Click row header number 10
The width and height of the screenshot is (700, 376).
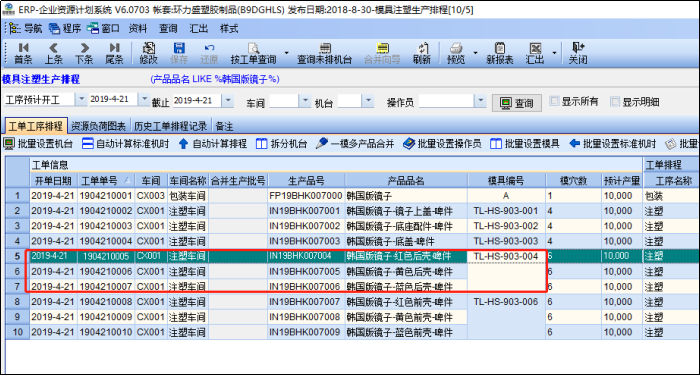click(17, 332)
